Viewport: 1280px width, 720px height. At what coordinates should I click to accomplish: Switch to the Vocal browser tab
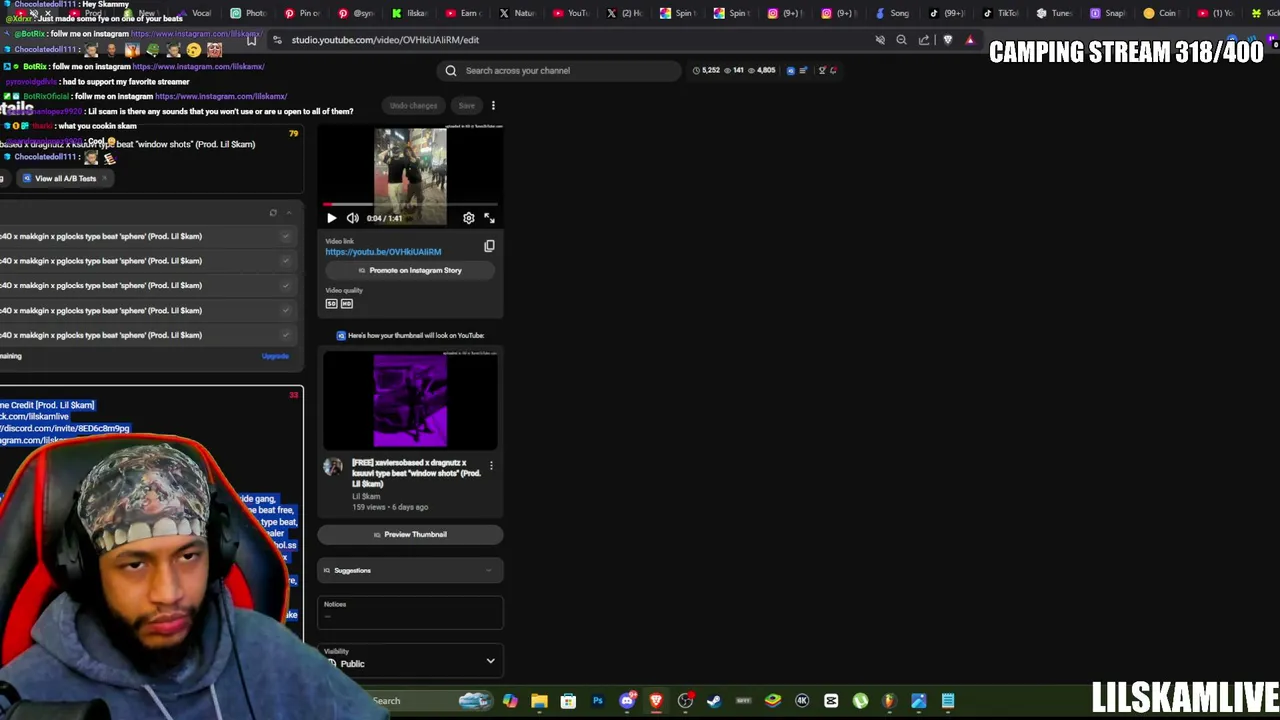tap(196, 13)
